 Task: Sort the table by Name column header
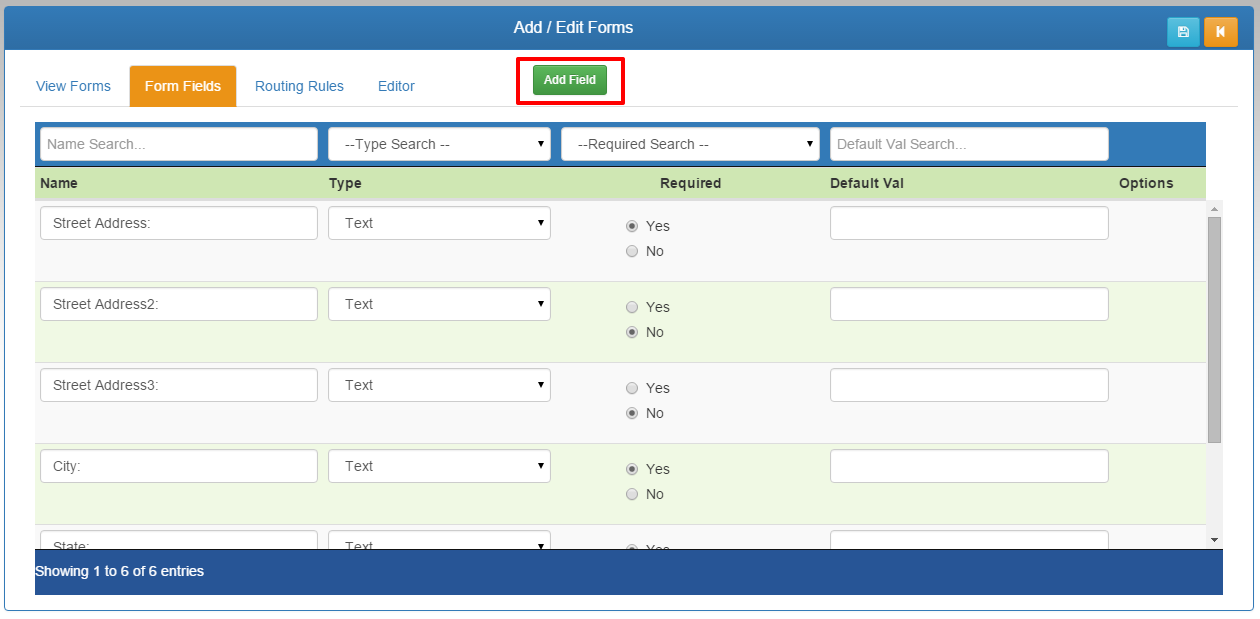click(59, 183)
